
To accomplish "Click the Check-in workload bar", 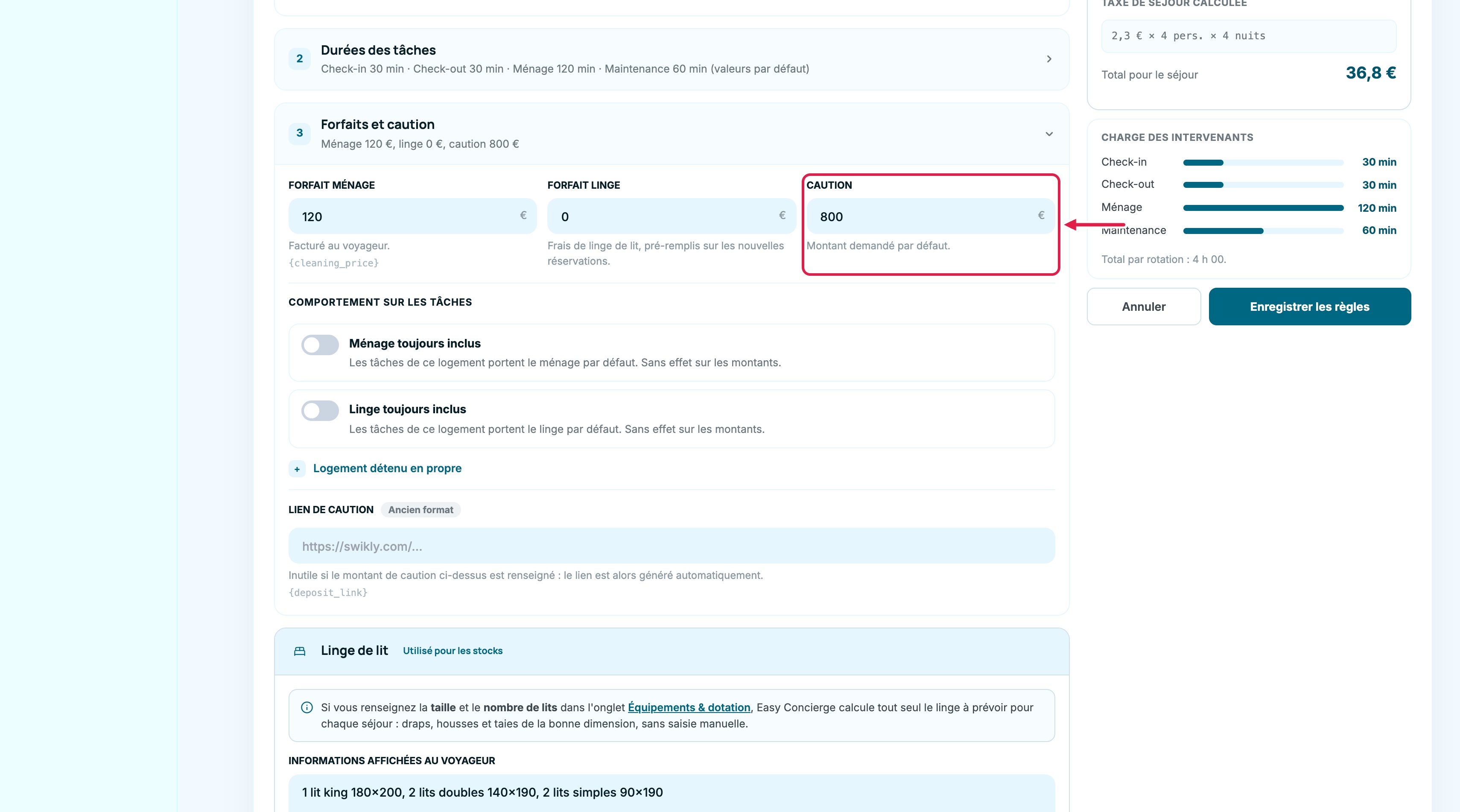I will (1263, 163).
